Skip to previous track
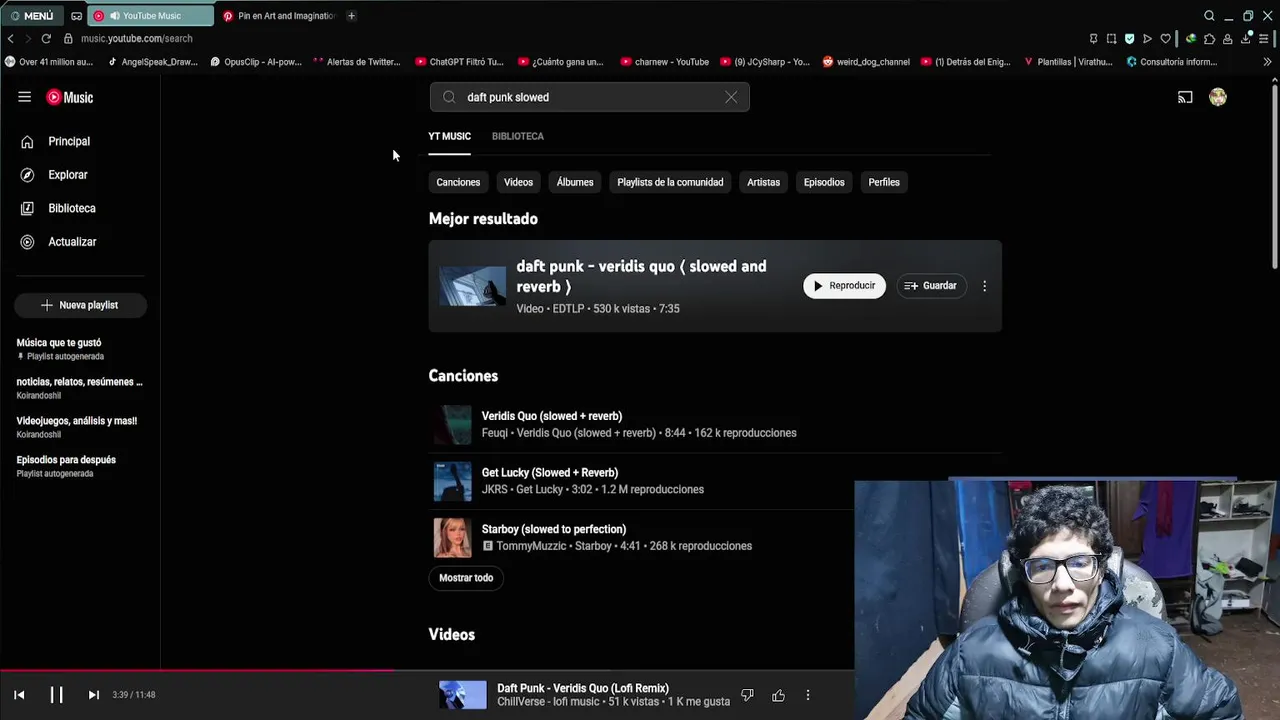The height and width of the screenshot is (720, 1280). coord(19,695)
